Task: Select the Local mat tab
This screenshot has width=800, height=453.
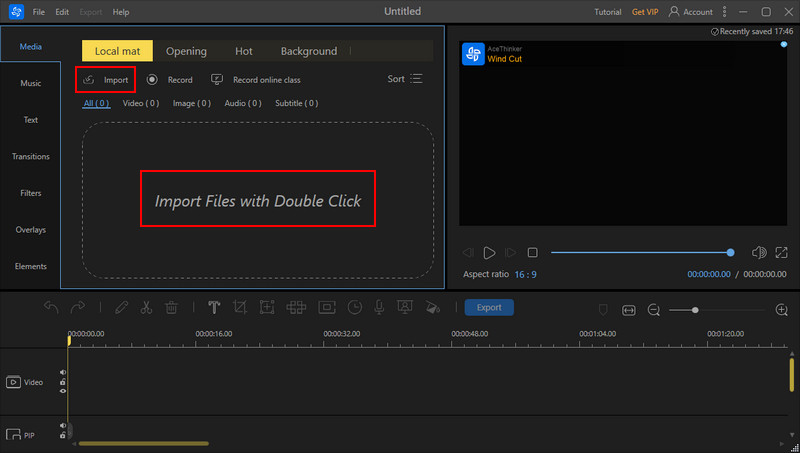Action: tap(117, 51)
